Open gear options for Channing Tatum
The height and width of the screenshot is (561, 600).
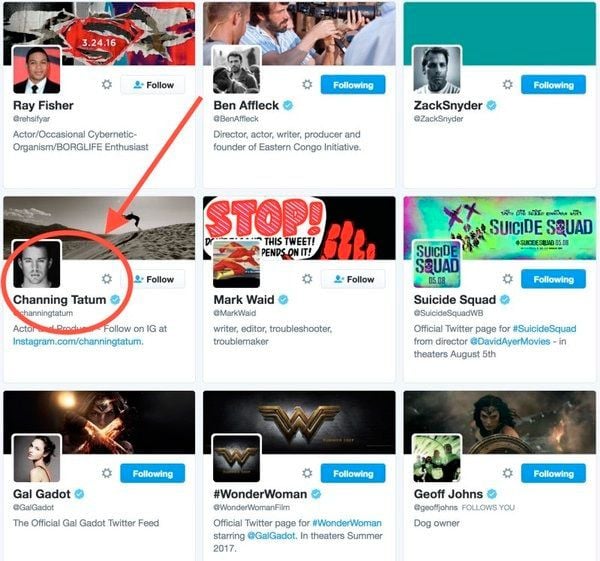107,279
